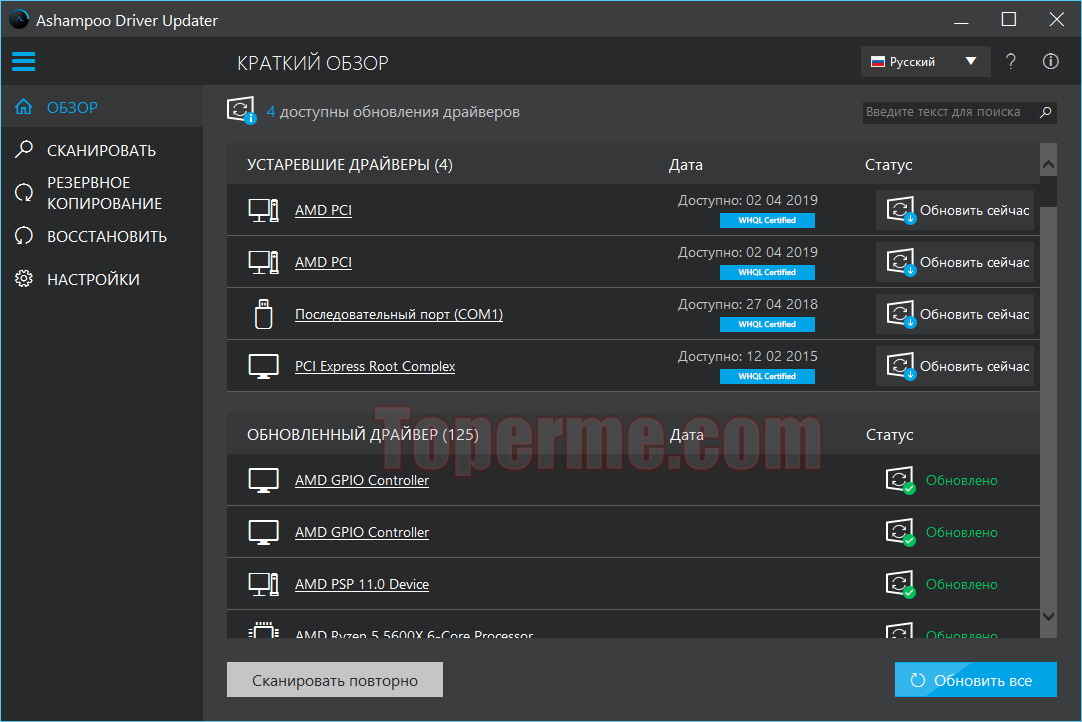Viewport: 1082px width, 722px height.
Task: Click the home icon beside ОБЗОР
Action: click(23, 107)
